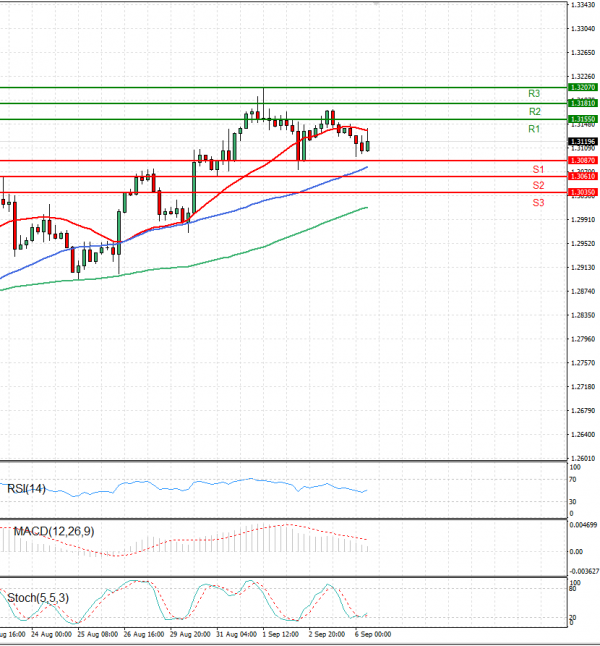Click the S3 support label
The height and width of the screenshot is (646, 600).
click(538, 203)
